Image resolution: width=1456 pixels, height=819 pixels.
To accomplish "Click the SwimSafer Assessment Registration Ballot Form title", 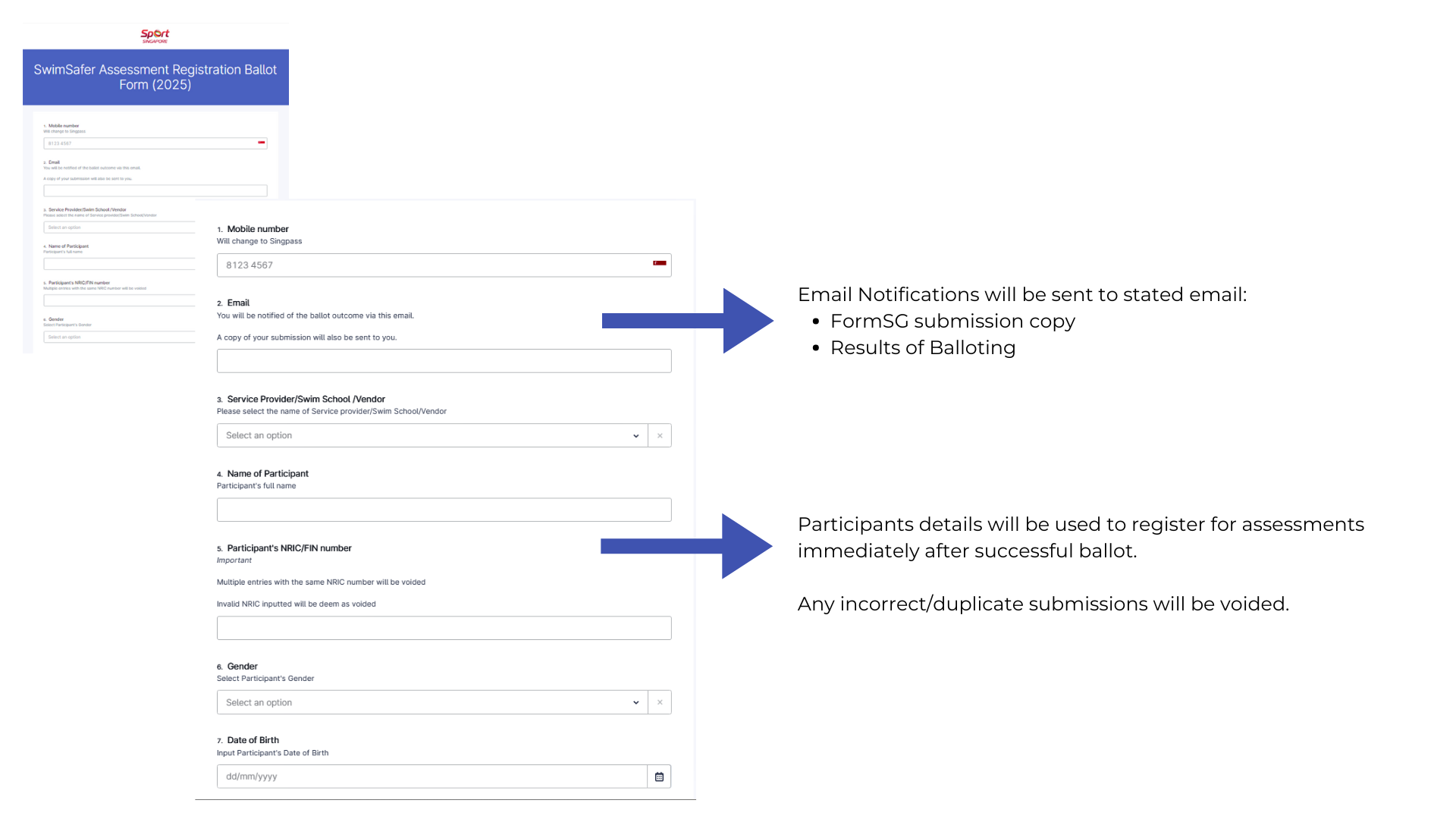I will click(154, 77).
